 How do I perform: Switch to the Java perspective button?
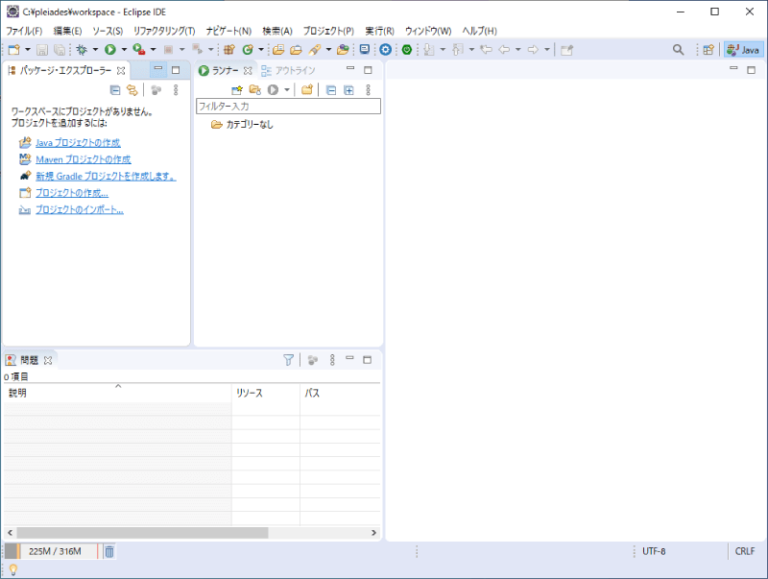[x=743, y=49]
